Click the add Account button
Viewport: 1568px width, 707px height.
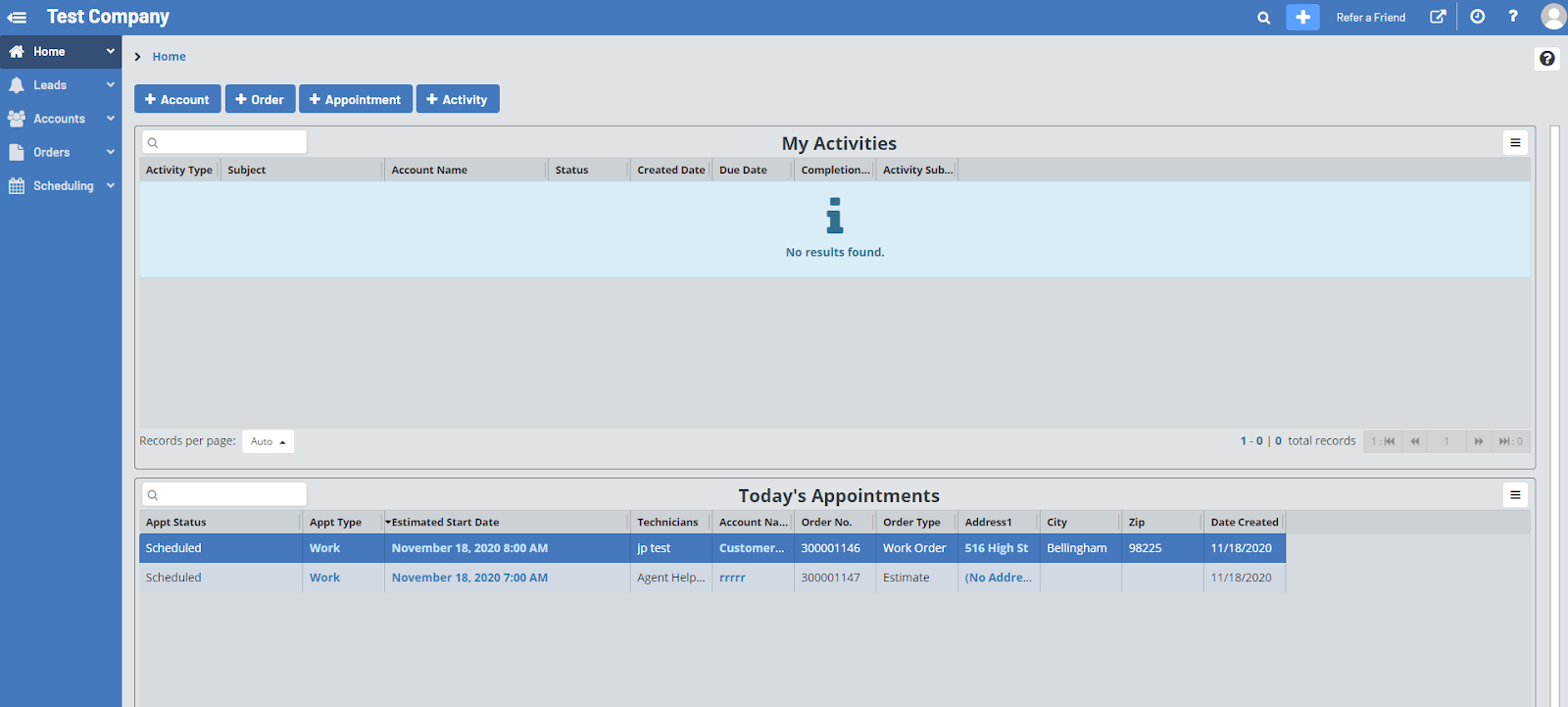[177, 99]
